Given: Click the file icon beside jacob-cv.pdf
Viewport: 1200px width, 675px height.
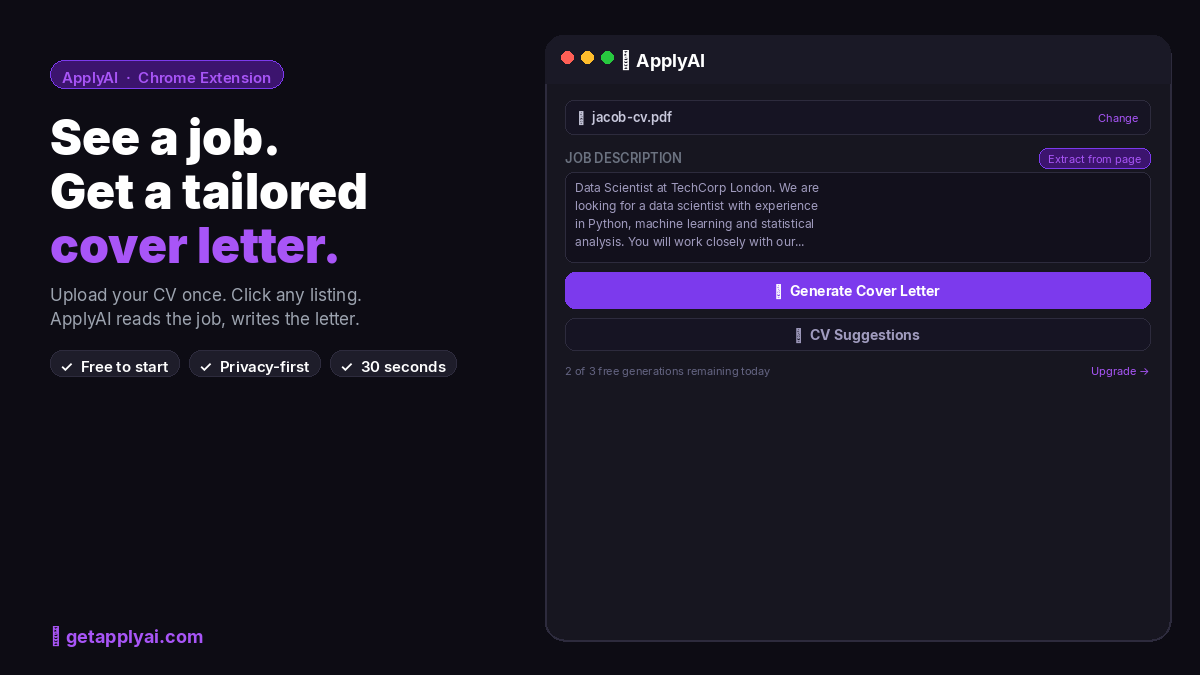Looking at the screenshot, I should pyautogui.click(x=581, y=117).
